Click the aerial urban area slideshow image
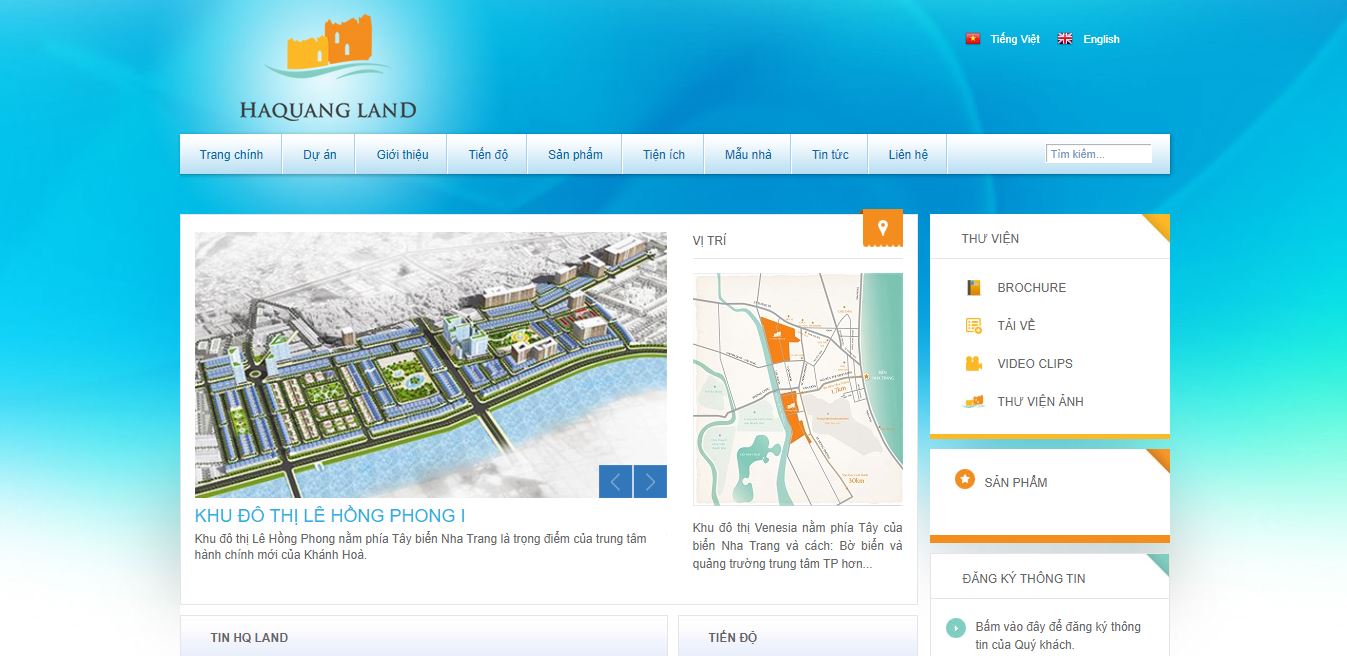This screenshot has height=656, width=1347. tap(431, 365)
